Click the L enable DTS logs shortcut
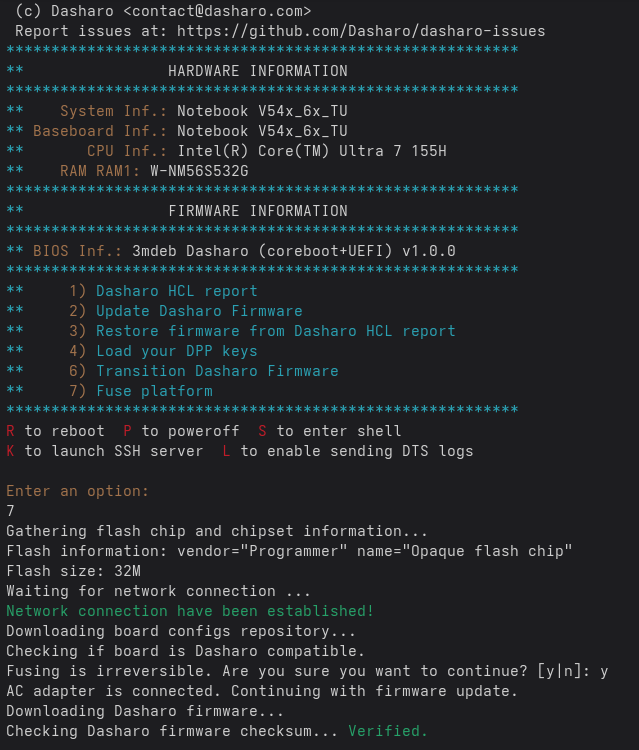This screenshot has width=639, height=750. [227, 451]
